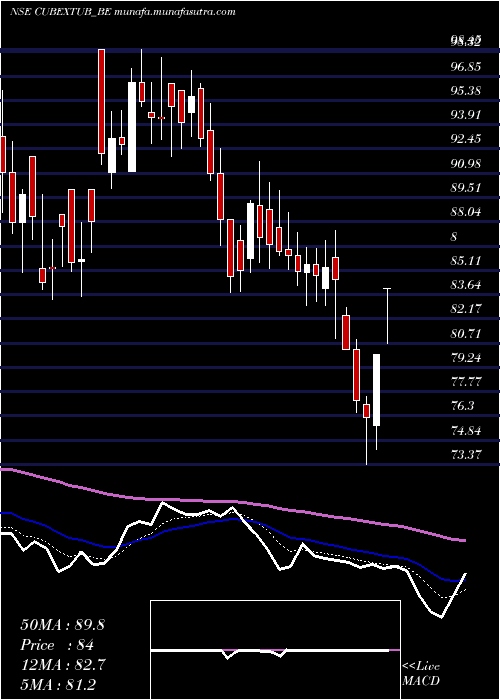This screenshot has height=700, width=500.
Task: Click the 95.38 price axis label
Action: [x=466, y=91]
